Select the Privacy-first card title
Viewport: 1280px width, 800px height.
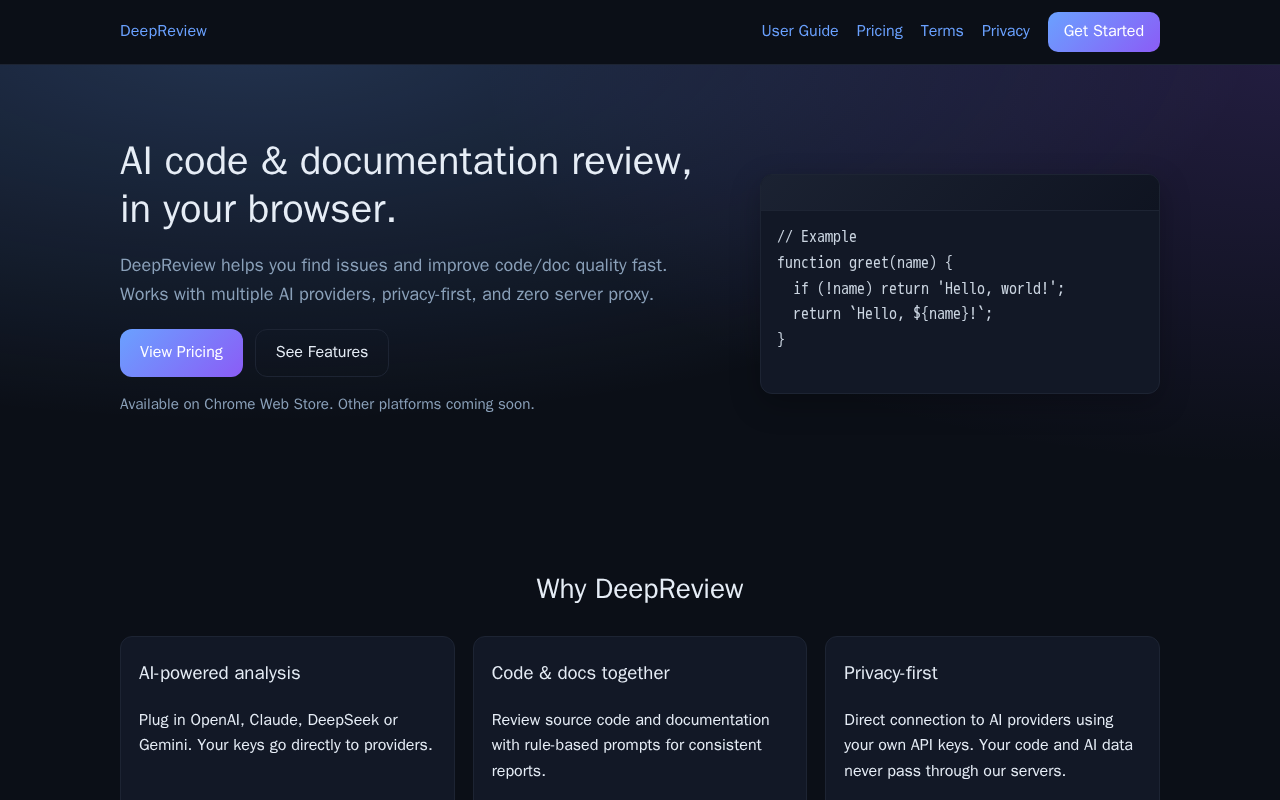891,673
